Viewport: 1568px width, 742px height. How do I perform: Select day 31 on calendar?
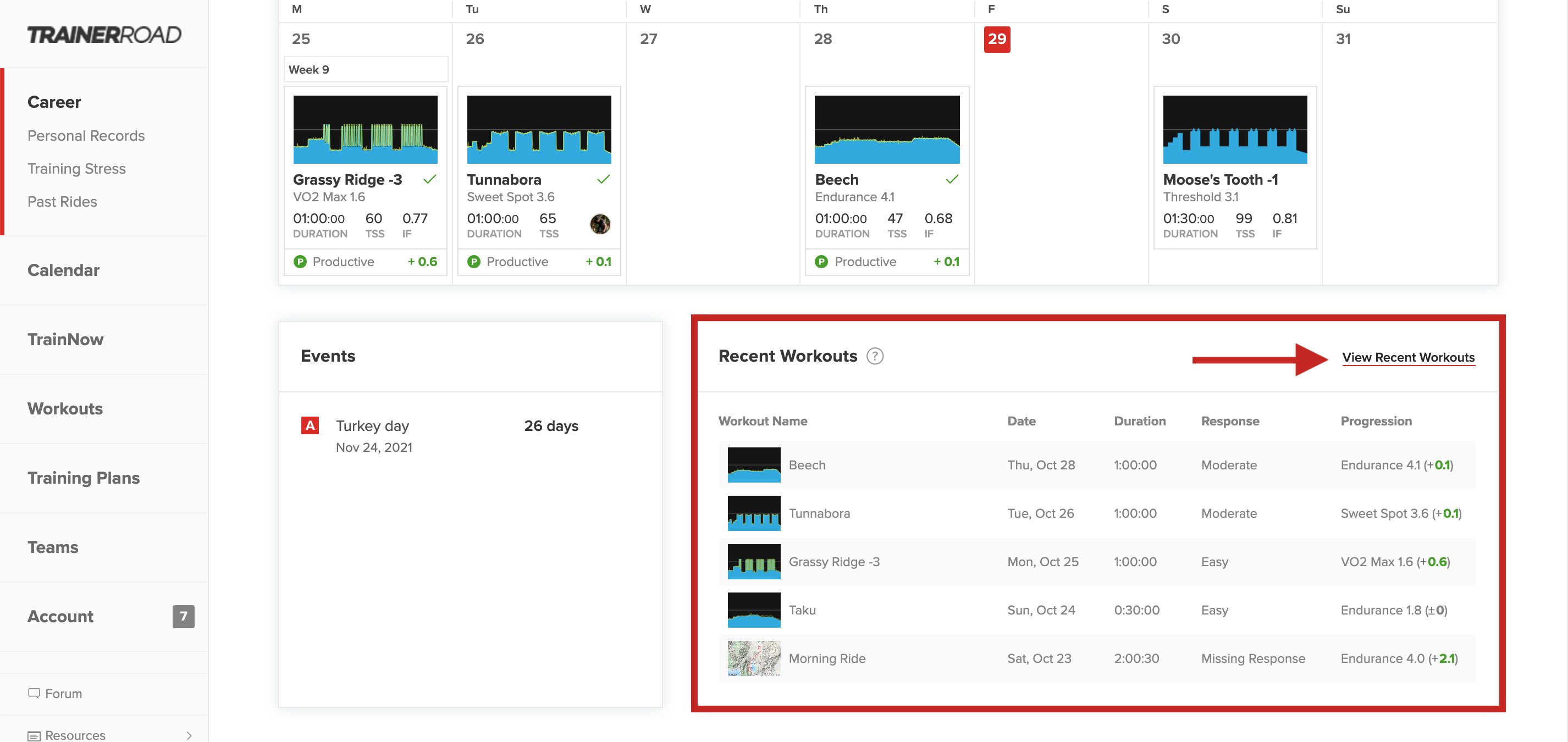pyautogui.click(x=1343, y=39)
